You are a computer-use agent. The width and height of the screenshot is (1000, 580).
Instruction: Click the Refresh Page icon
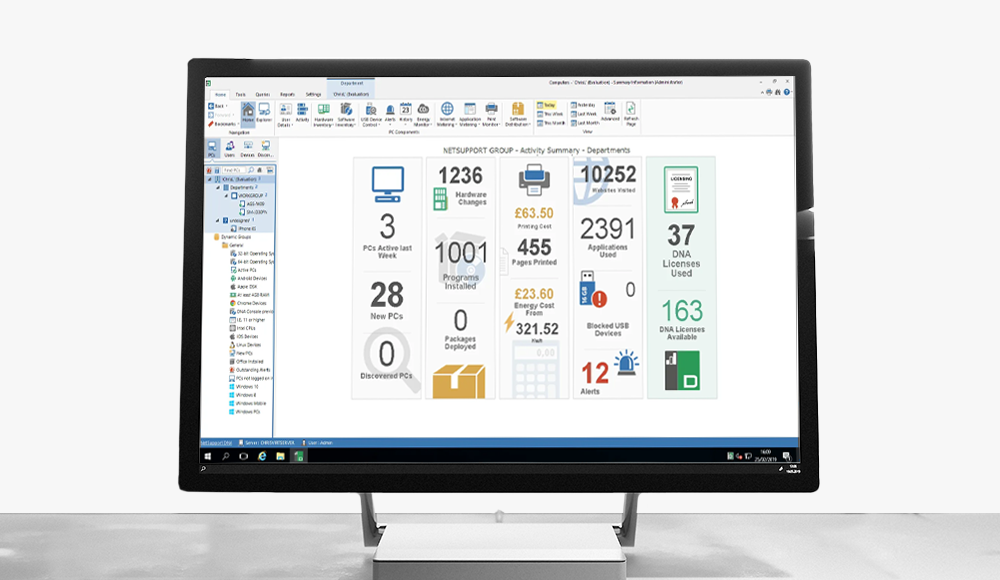(631, 112)
